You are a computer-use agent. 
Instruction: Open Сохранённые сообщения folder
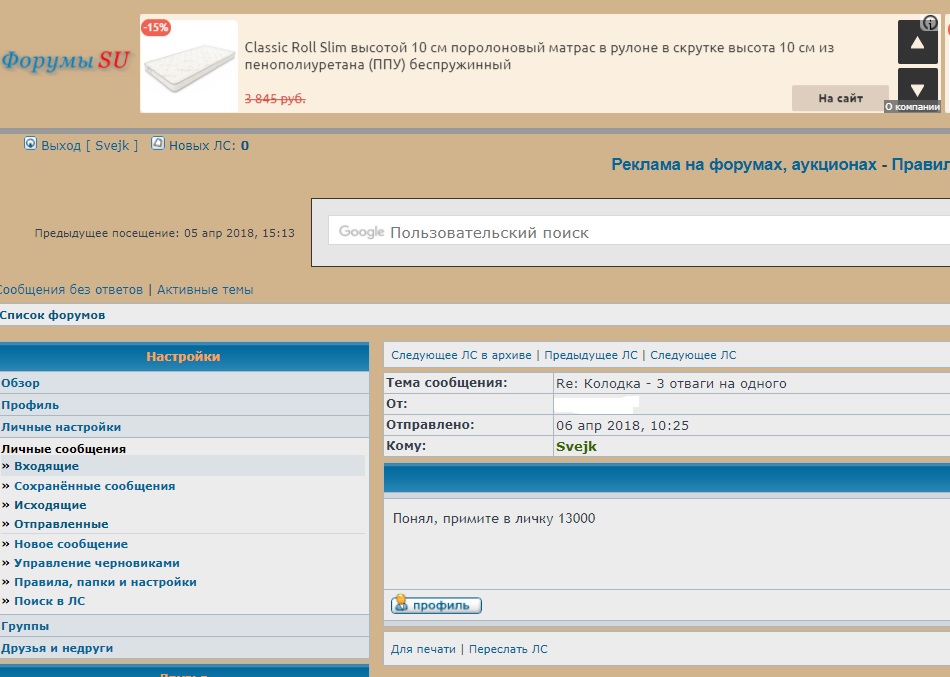(x=95, y=486)
